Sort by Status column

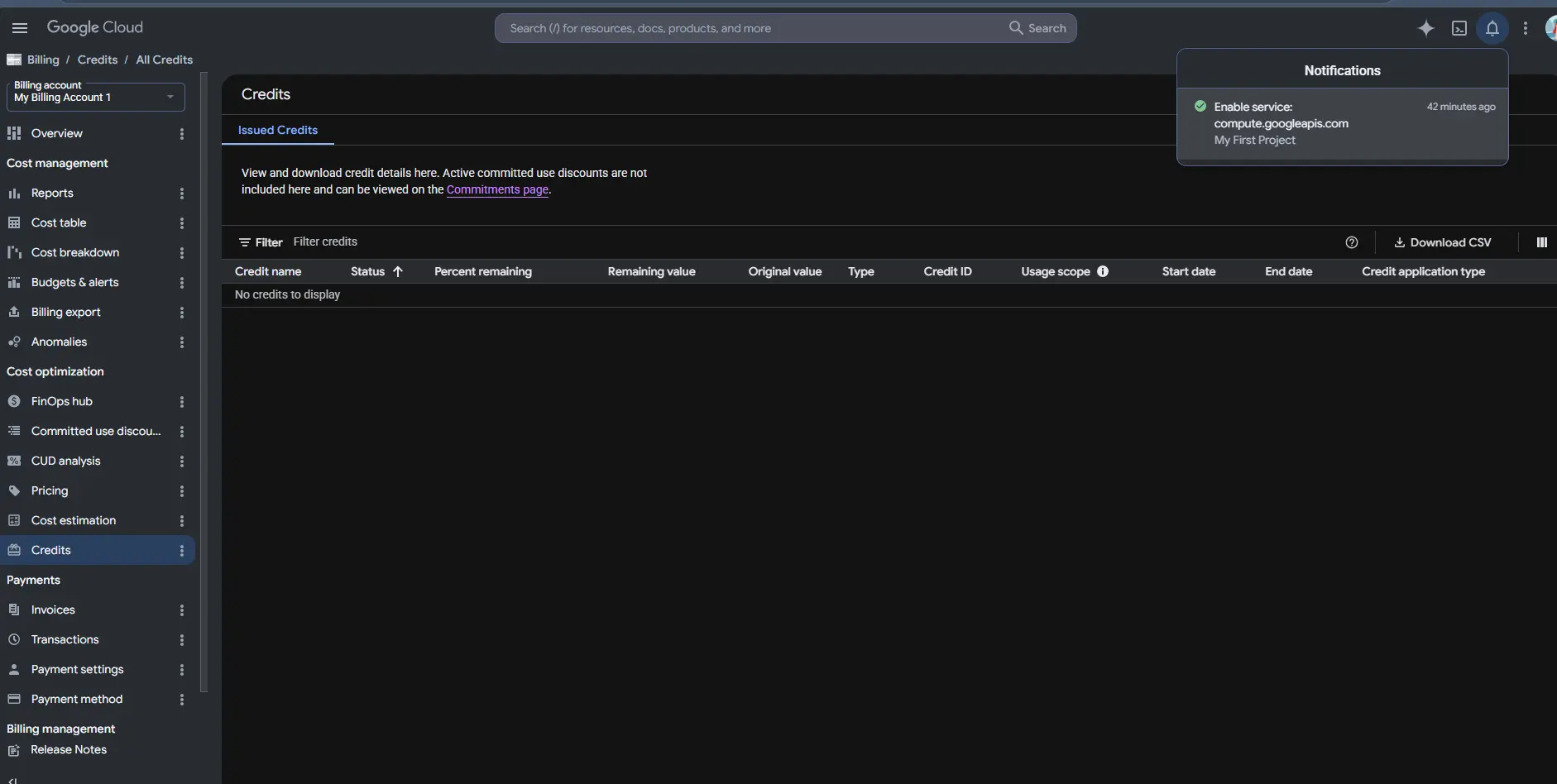point(376,271)
